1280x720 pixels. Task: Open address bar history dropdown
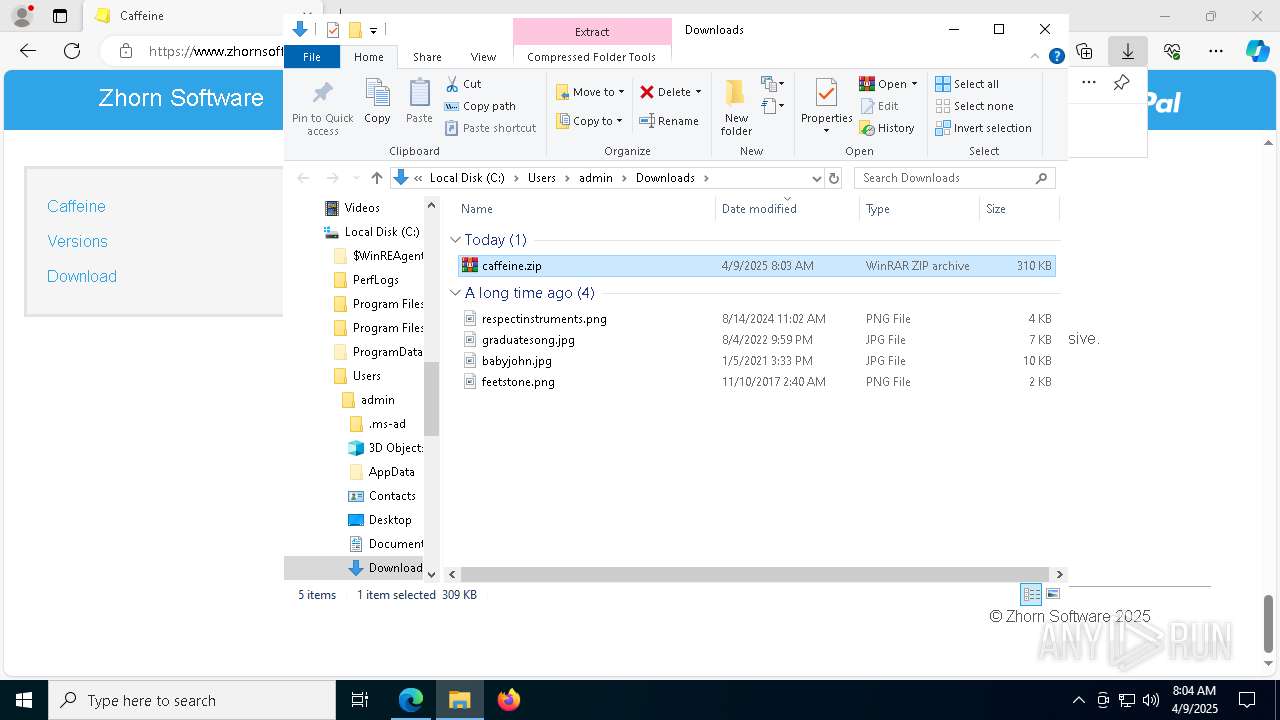[x=816, y=178]
